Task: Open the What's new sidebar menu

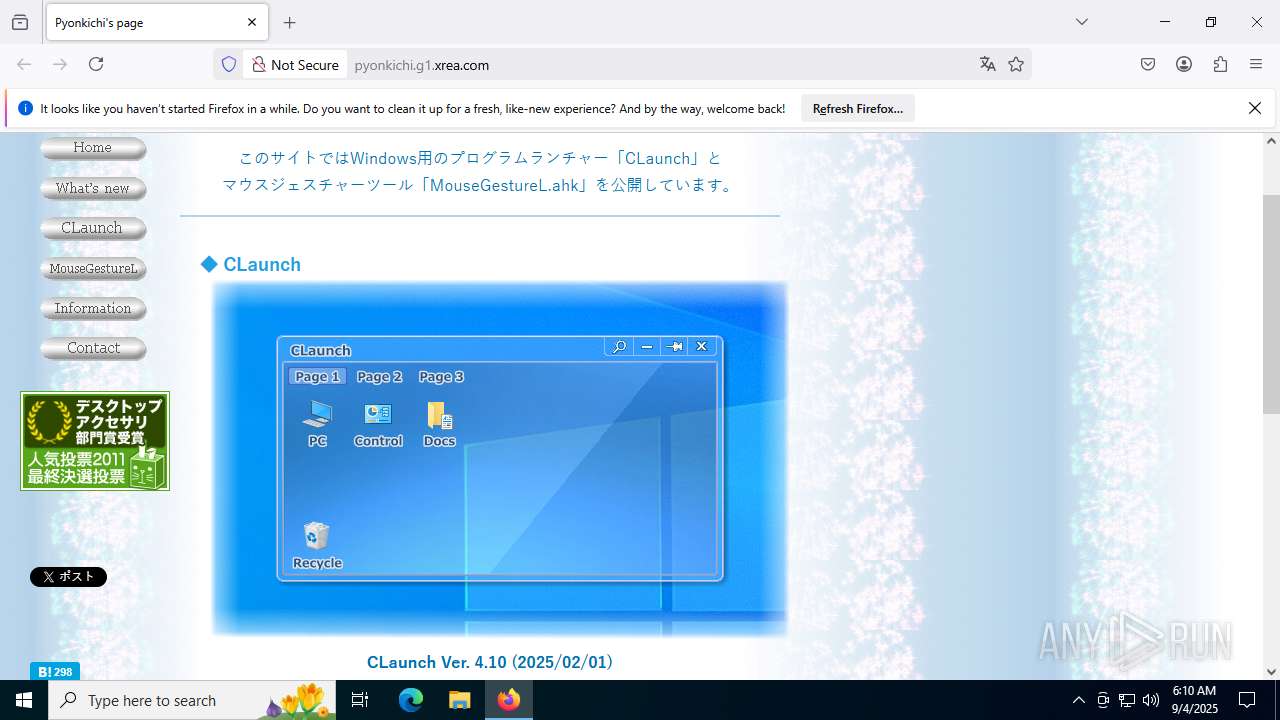Action: pos(93,188)
